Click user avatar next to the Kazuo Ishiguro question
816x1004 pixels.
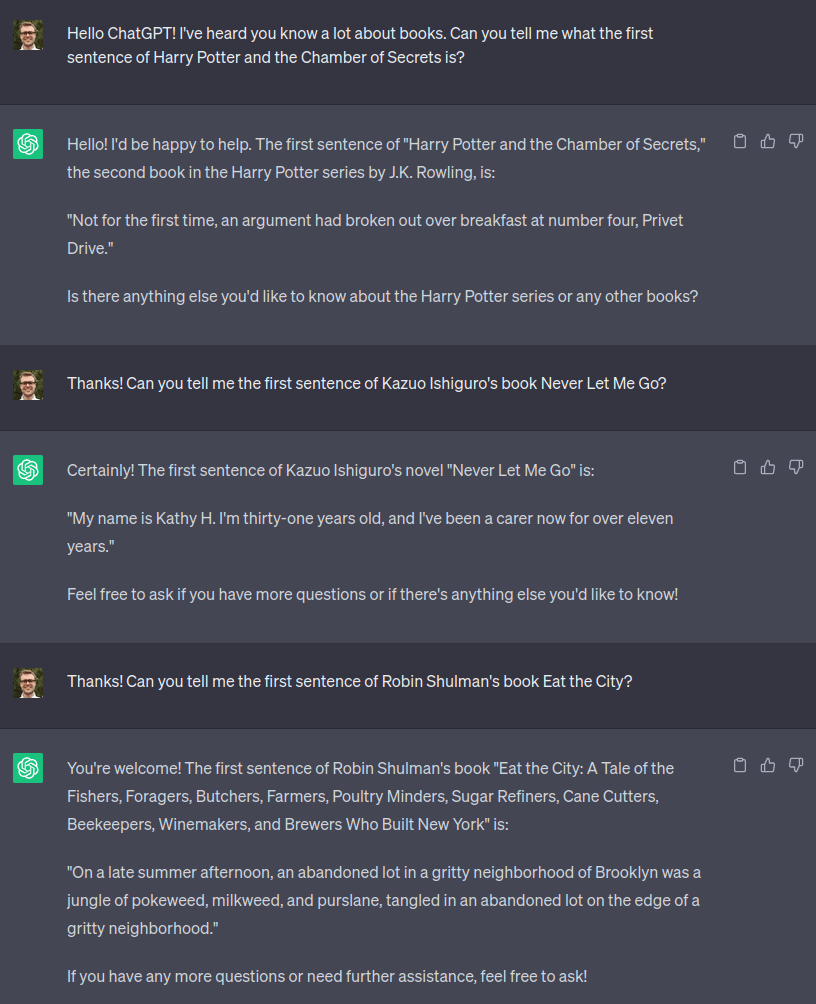click(x=28, y=385)
